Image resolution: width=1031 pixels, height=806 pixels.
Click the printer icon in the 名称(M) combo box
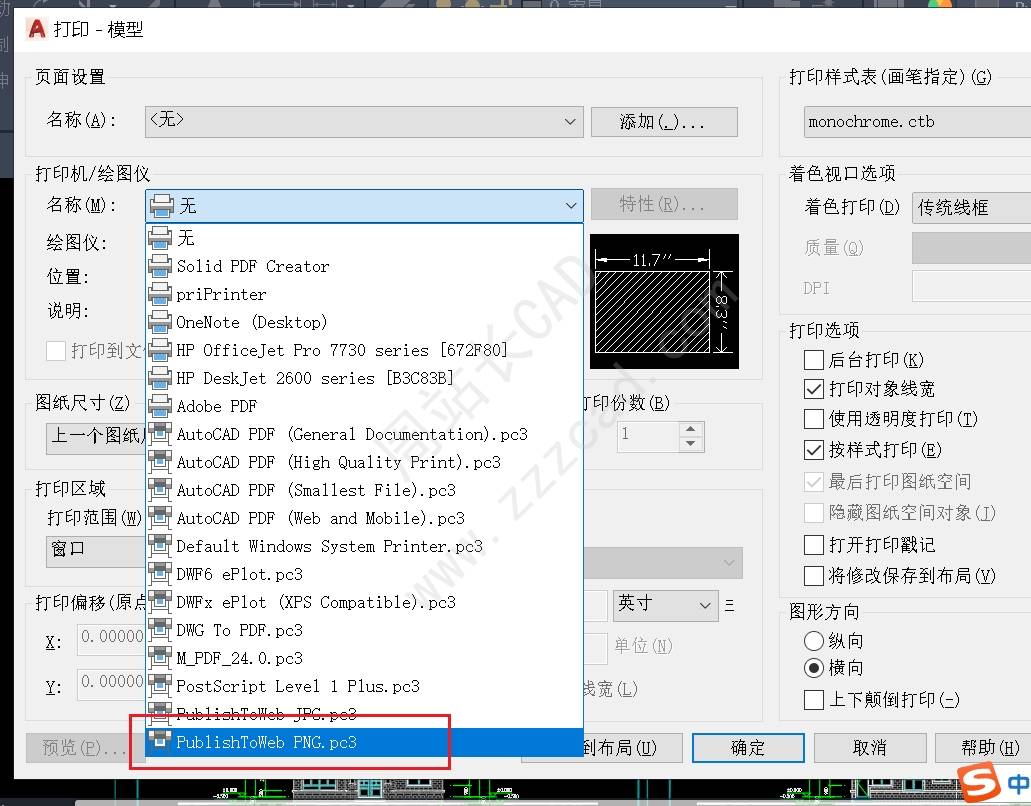[x=162, y=206]
